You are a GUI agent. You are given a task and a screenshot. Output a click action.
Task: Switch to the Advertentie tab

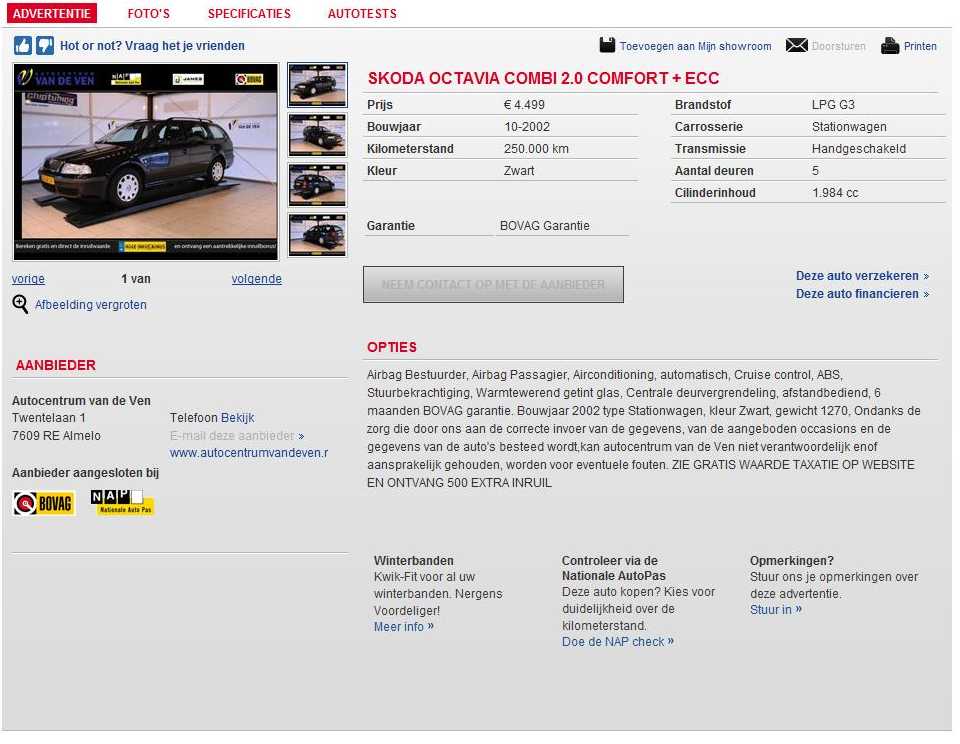pyautogui.click(x=52, y=13)
